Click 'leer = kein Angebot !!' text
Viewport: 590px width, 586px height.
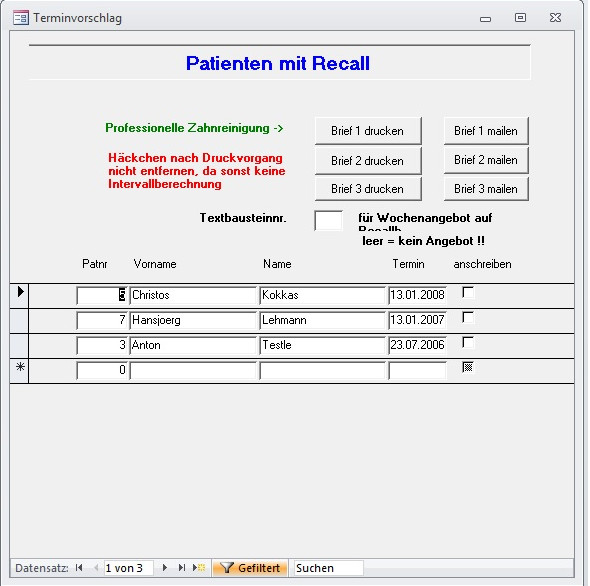pyautogui.click(x=423, y=241)
